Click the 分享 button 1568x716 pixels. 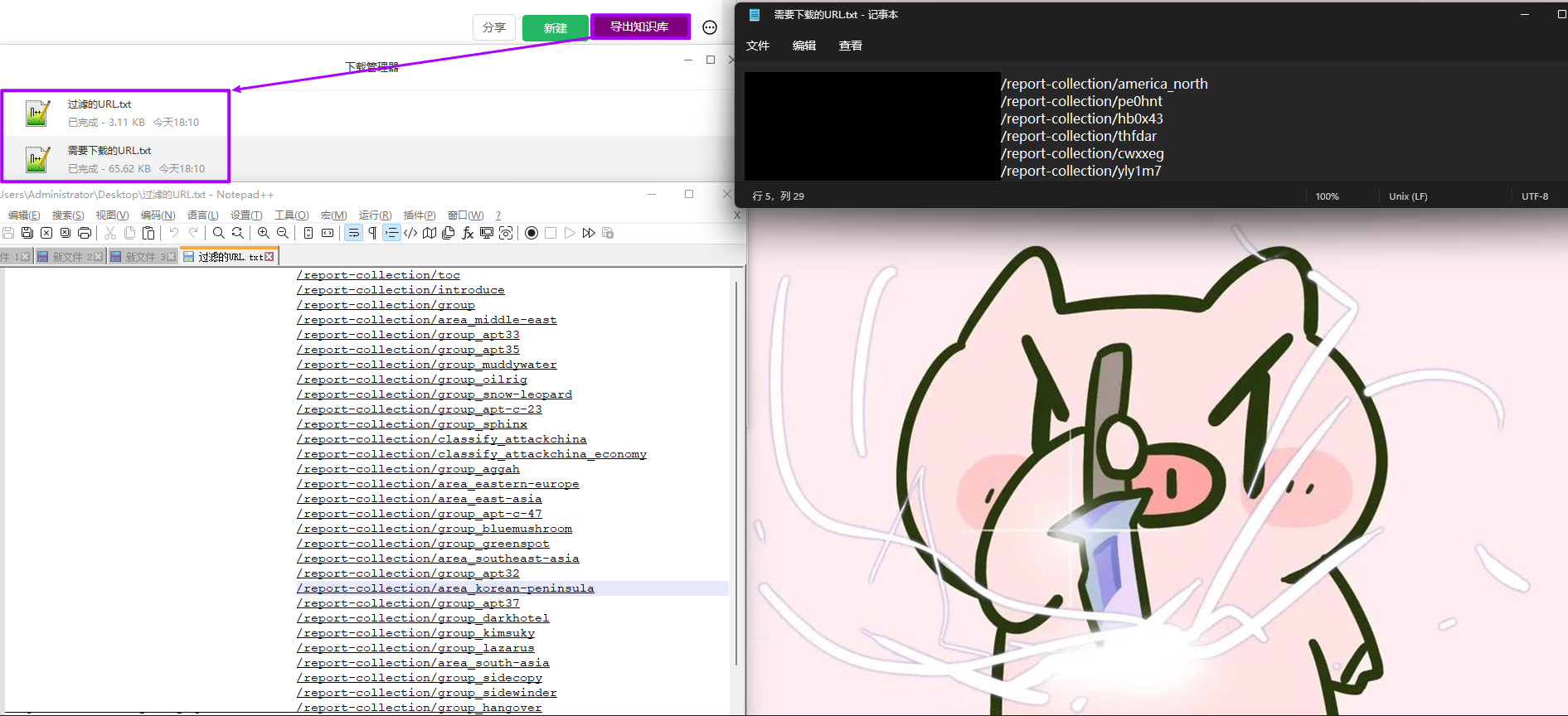click(x=494, y=27)
